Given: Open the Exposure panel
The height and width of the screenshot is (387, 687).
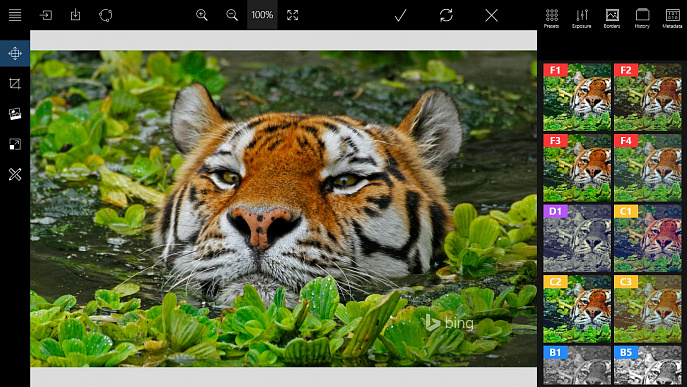Looking at the screenshot, I should pos(582,18).
